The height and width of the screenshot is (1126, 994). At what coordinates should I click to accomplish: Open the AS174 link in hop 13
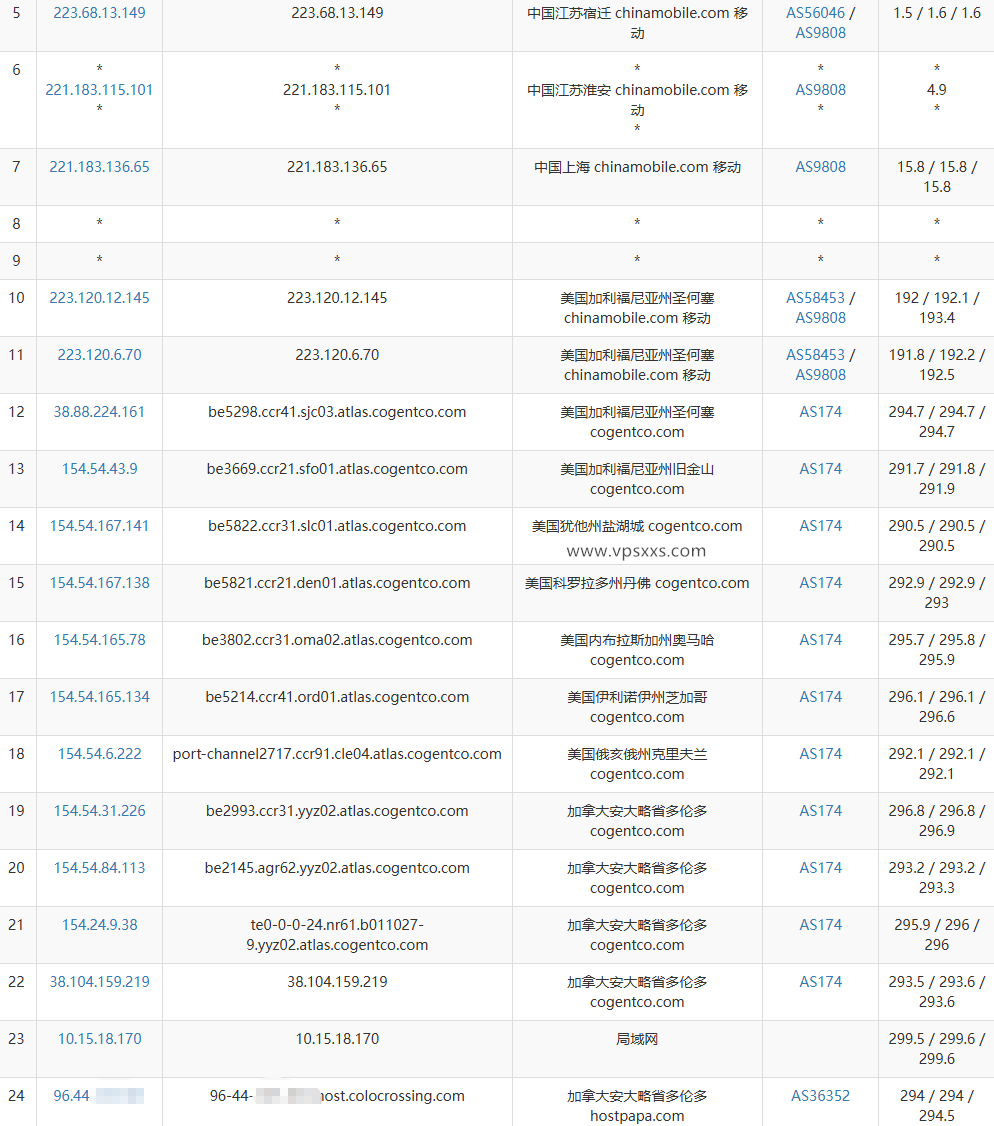click(820, 469)
